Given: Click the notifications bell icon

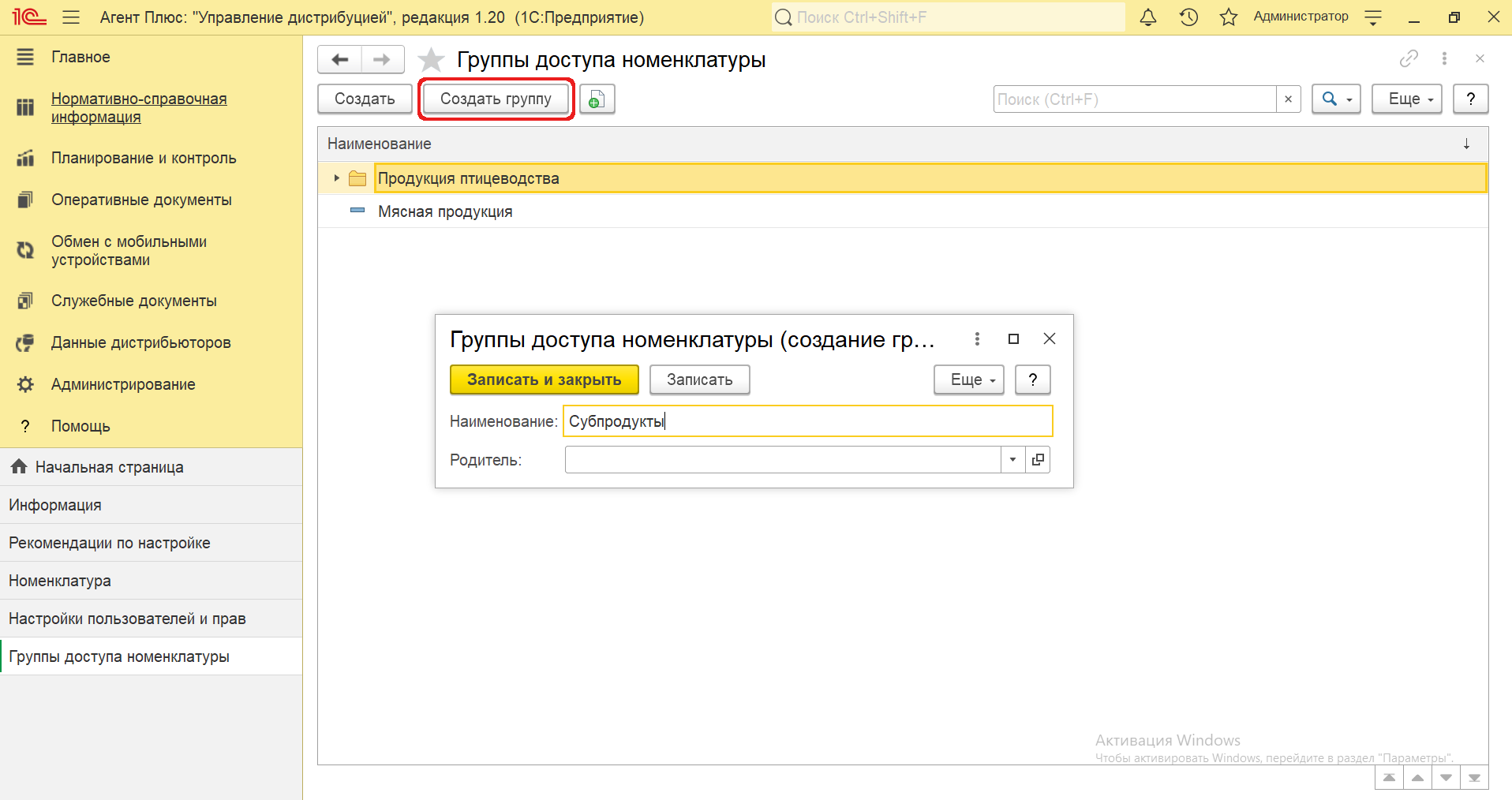Looking at the screenshot, I should [1148, 17].
